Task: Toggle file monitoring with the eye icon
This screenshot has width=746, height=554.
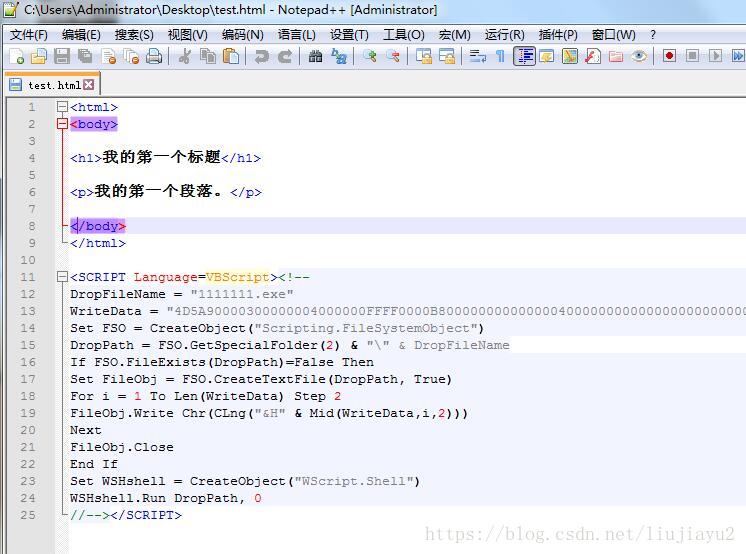Action: [x=639, y=56]
